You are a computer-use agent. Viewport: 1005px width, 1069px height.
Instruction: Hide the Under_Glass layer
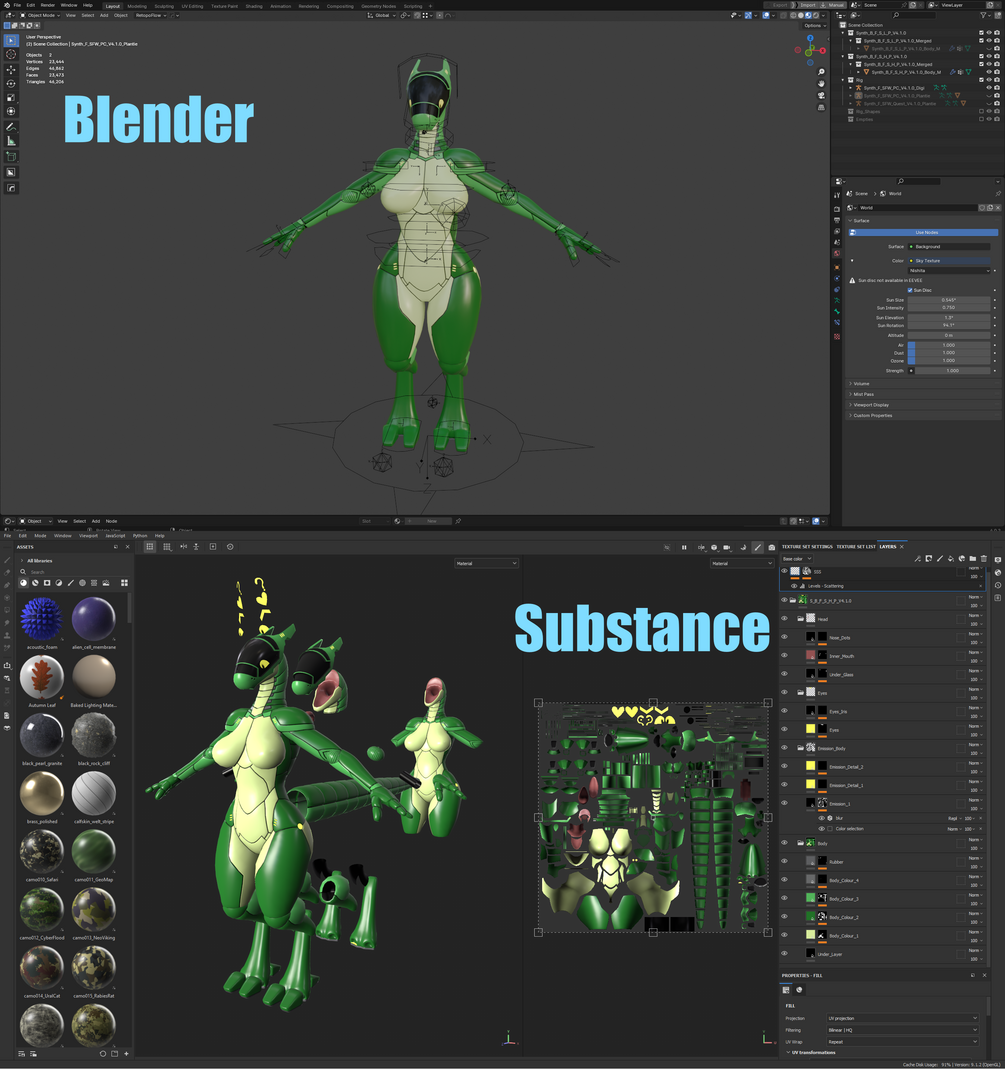pyautogui.click(x=784, y=674)
